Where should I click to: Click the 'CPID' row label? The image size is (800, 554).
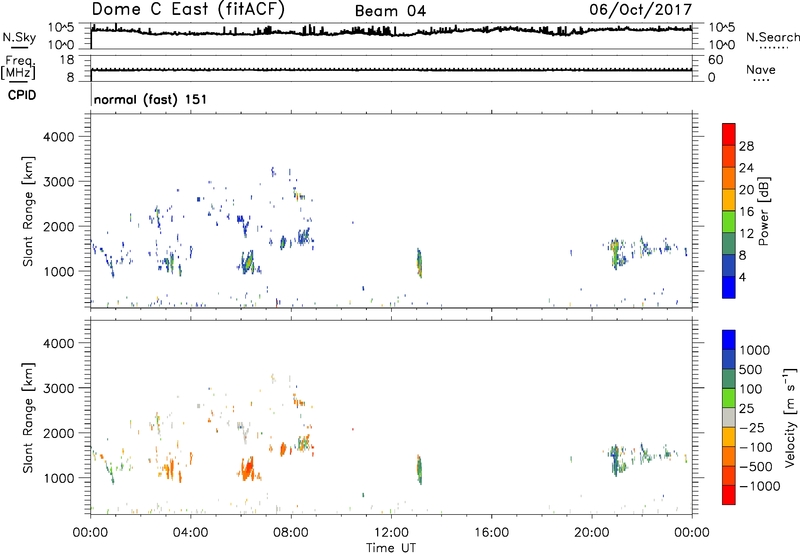pos(22,95)
